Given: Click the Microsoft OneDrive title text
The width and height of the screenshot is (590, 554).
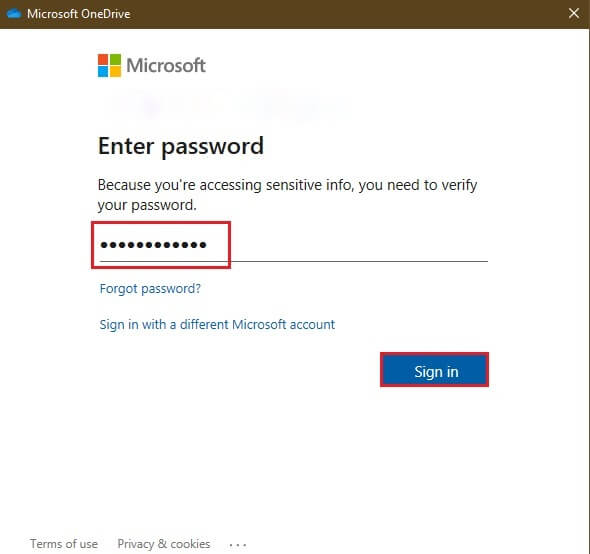Looking at the screenshot, I should pos(79,14).
